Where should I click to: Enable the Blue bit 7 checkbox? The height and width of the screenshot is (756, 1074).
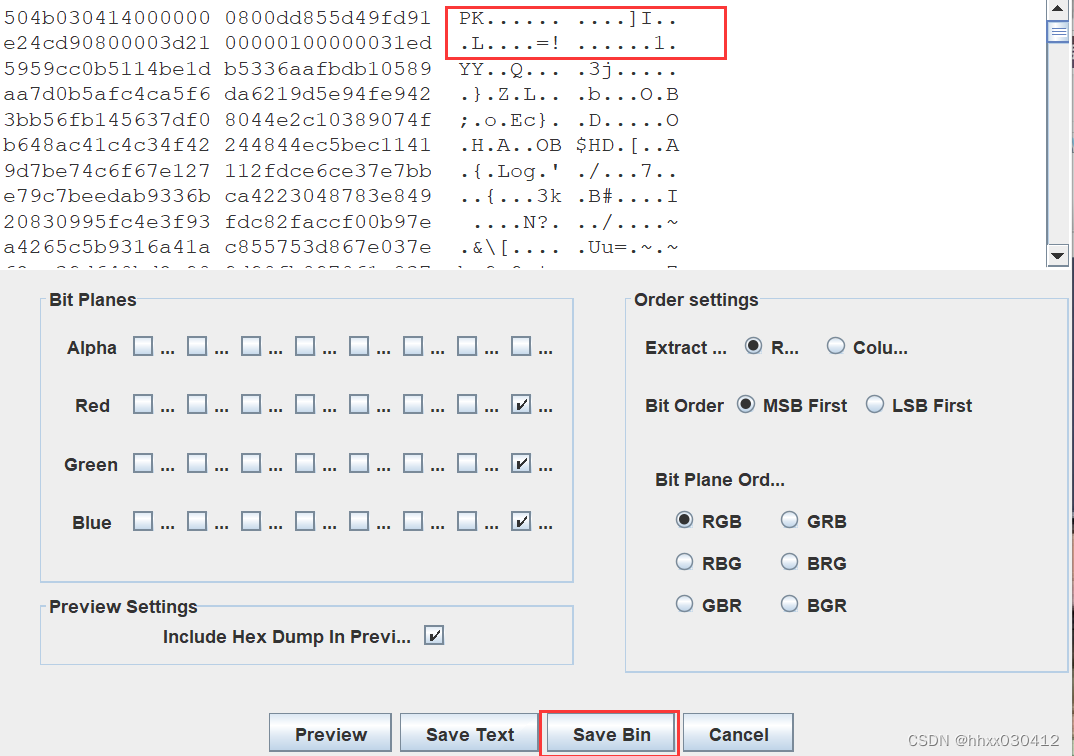143,522
